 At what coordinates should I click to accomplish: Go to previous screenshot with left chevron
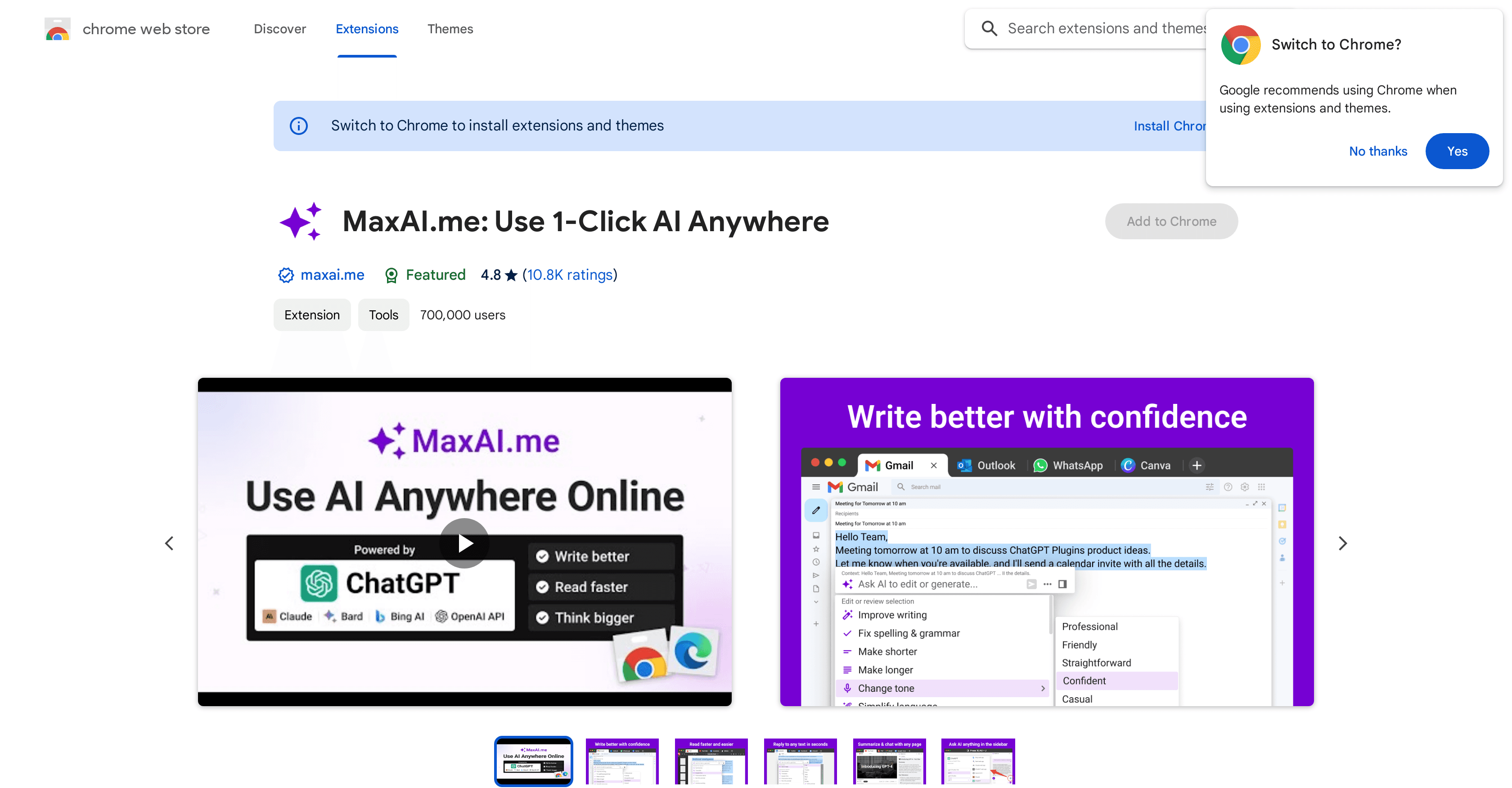(x=169, y=543)
